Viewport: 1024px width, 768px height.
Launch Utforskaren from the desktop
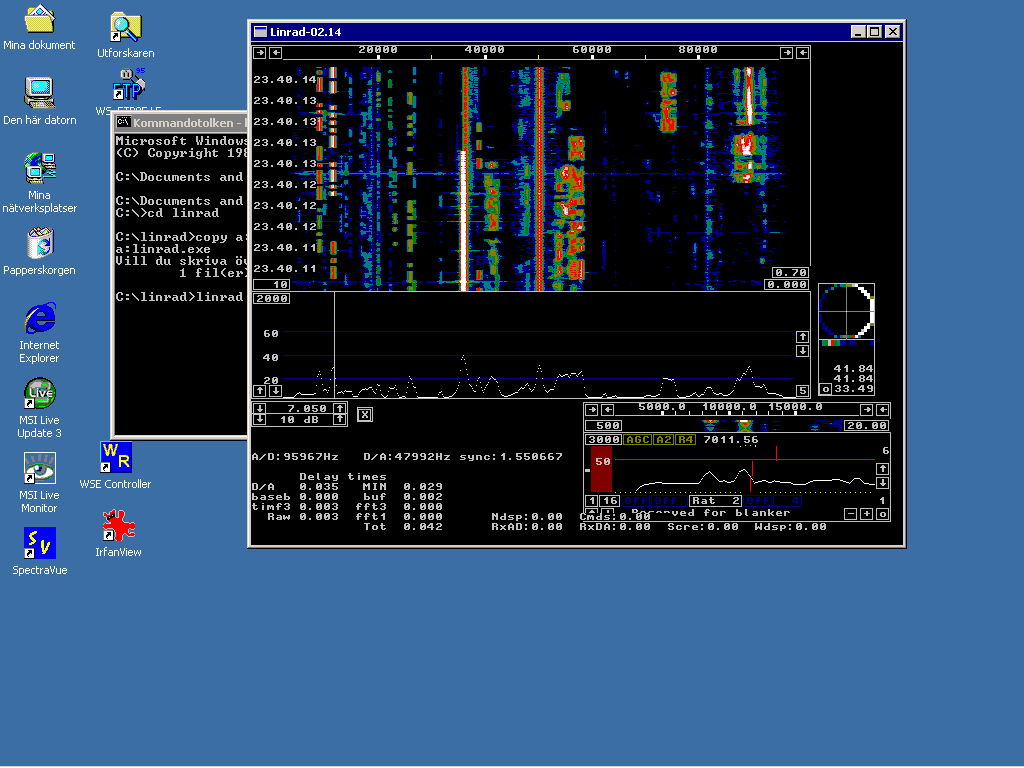click(125, 36)
